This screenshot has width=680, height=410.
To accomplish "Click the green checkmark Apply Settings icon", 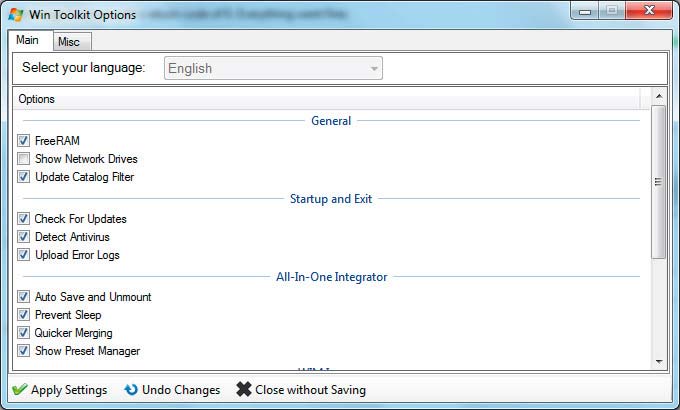I will click(19, 389).
